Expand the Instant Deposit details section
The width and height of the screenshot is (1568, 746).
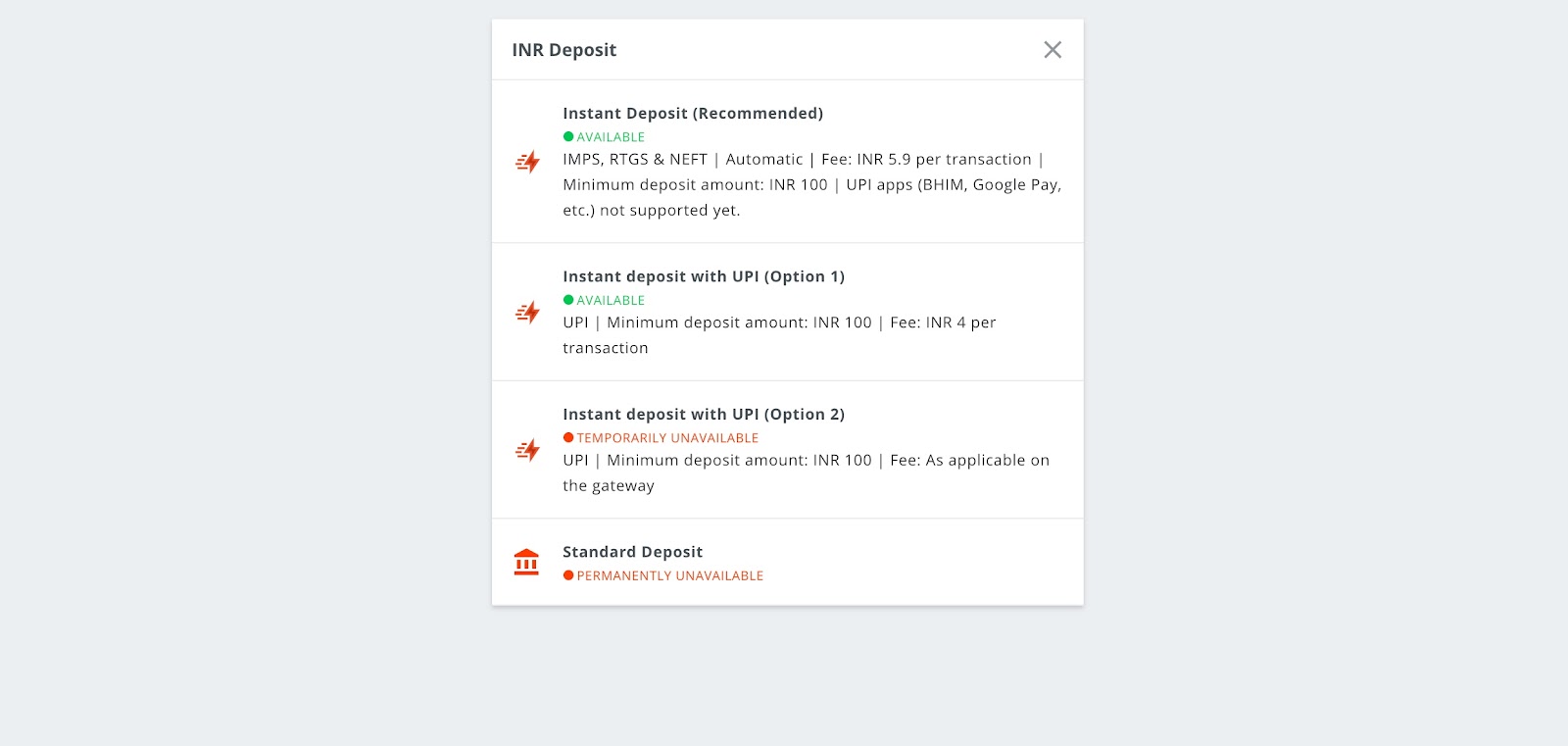pyautogui.click(x=787, y=161)
